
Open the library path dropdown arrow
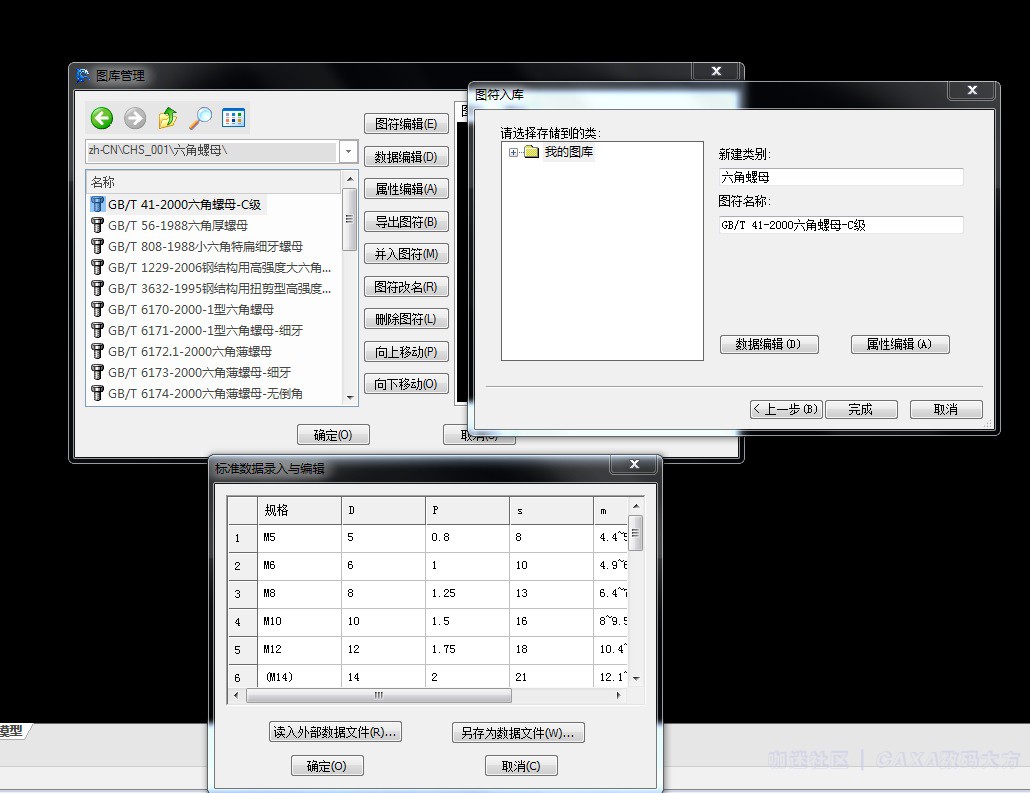[x=348, y=152]
